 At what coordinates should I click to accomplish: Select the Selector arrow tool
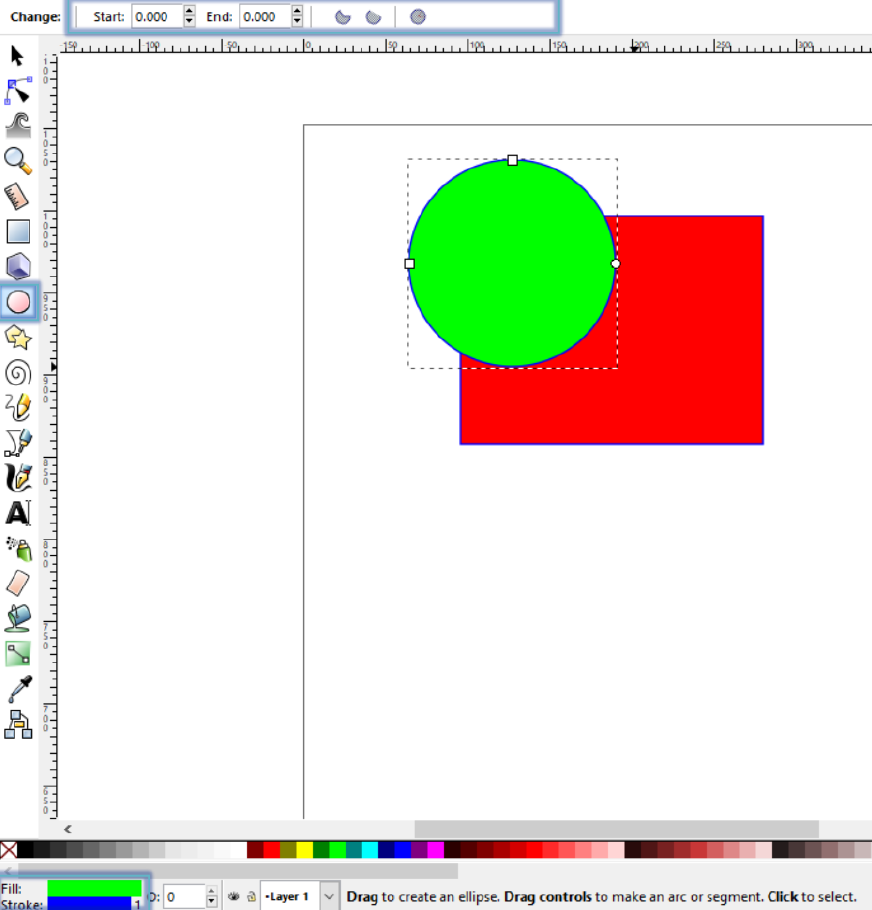click(17, 56)
